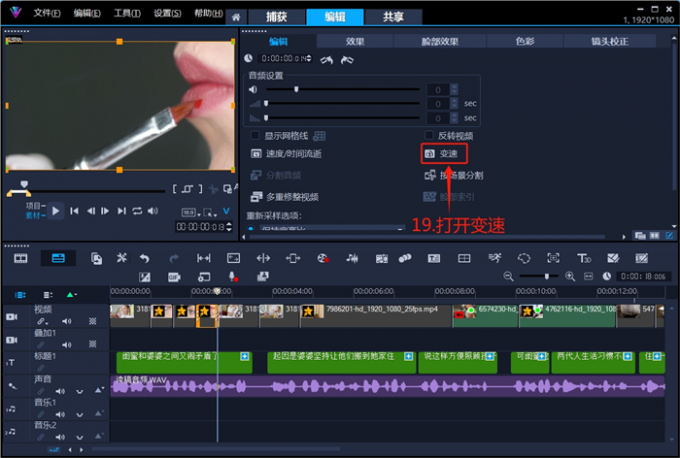Image resolution: width=680 pixels, height=458 pixels.
Task: Open the 色彩 options tab
Action: pyautogui.click(x=525, y=42)
